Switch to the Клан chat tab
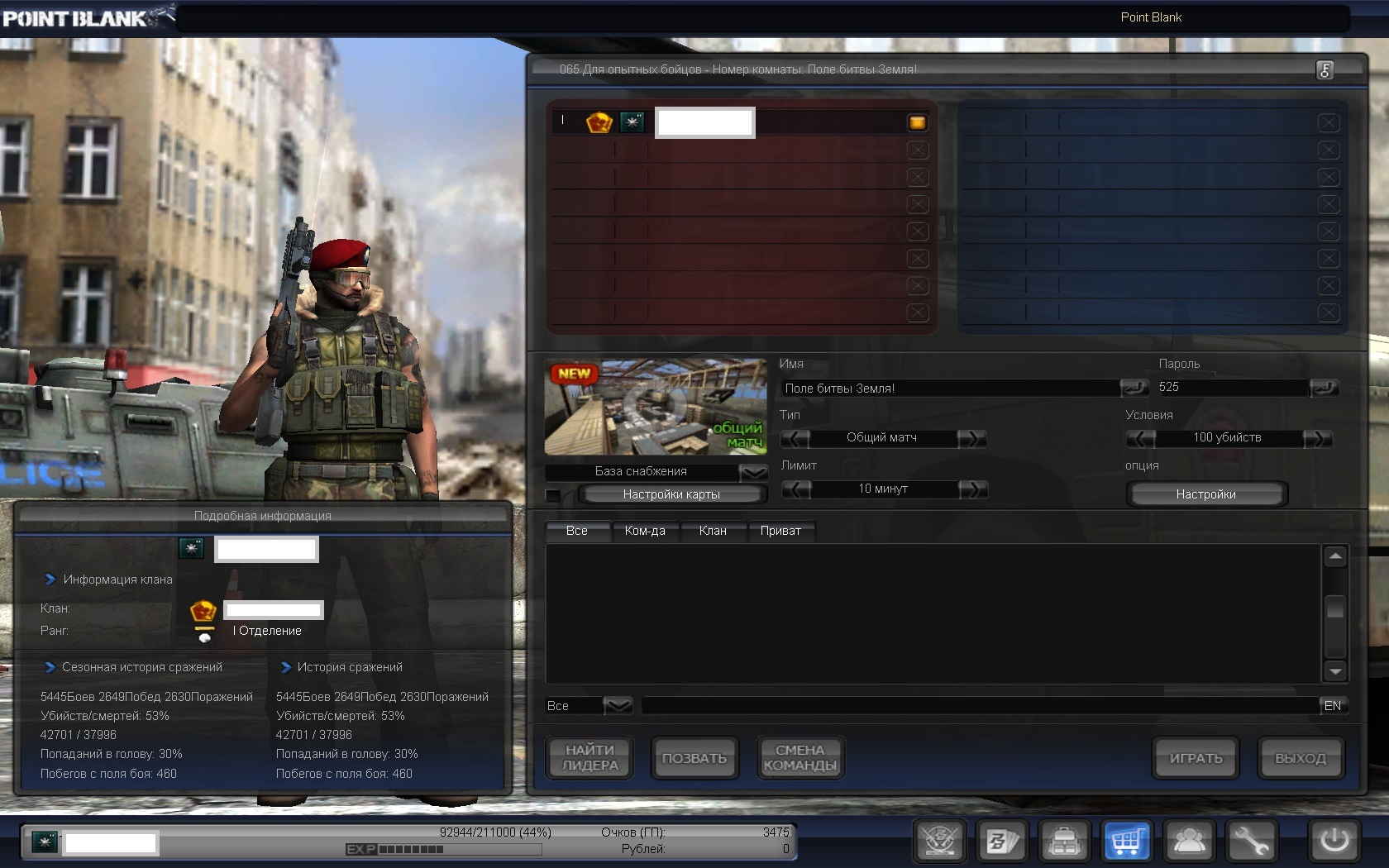The width and height of the screenshot is (1389, 868). (713, 531)
